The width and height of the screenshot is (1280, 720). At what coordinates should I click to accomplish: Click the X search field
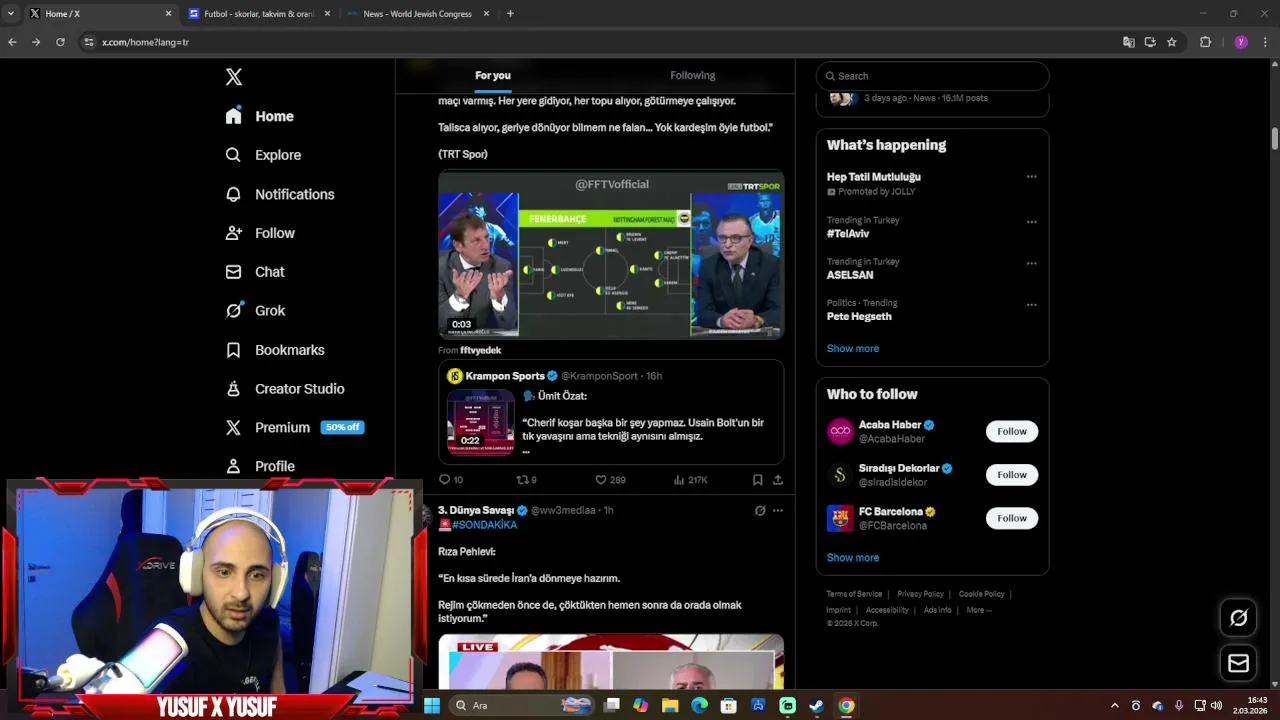(932, 76)
